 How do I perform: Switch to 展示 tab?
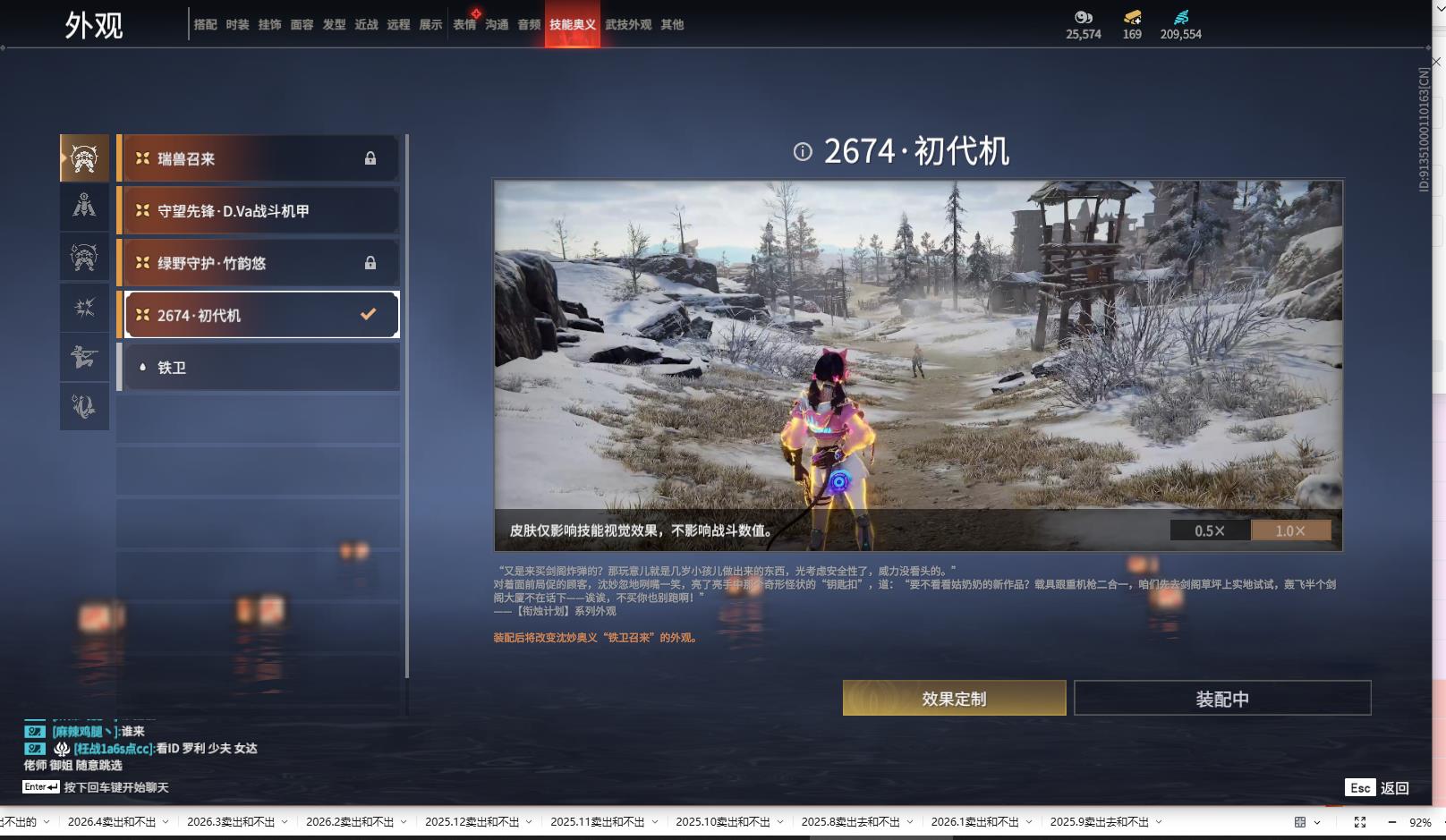click(x=431, y=25)
